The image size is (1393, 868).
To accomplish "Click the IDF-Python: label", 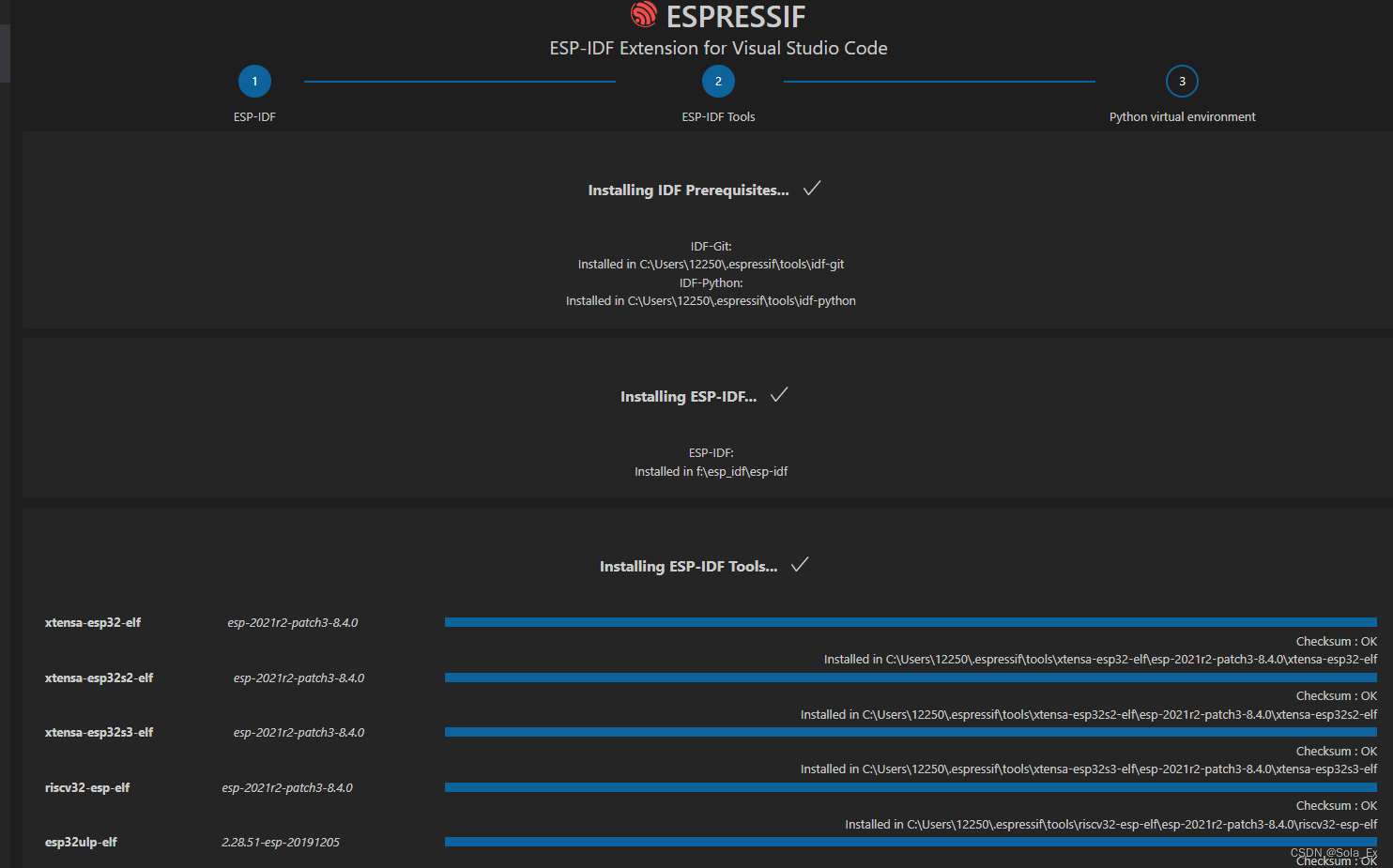I will click(x=711, y=283).
